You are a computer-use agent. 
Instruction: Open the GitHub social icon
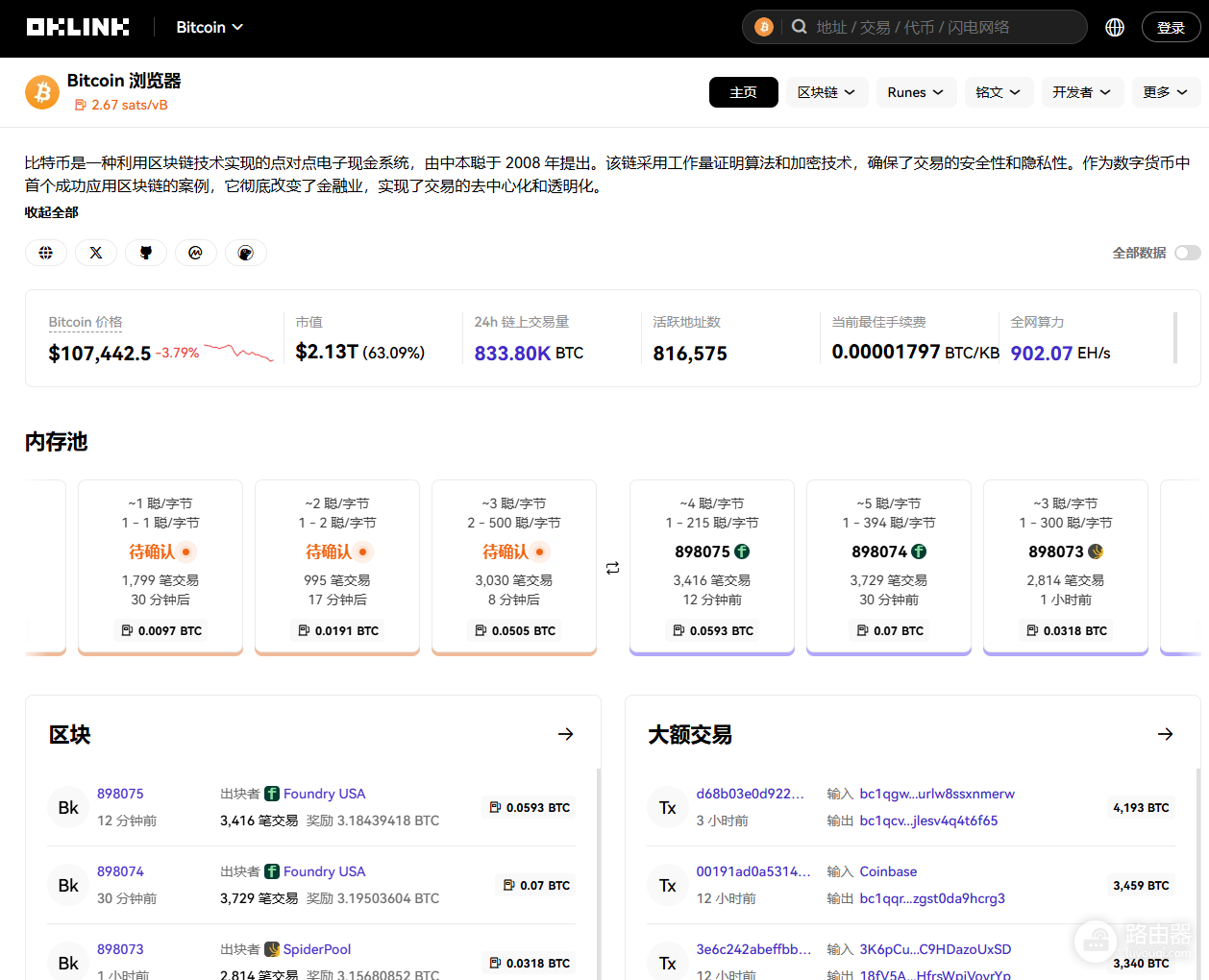click(146, 253)
